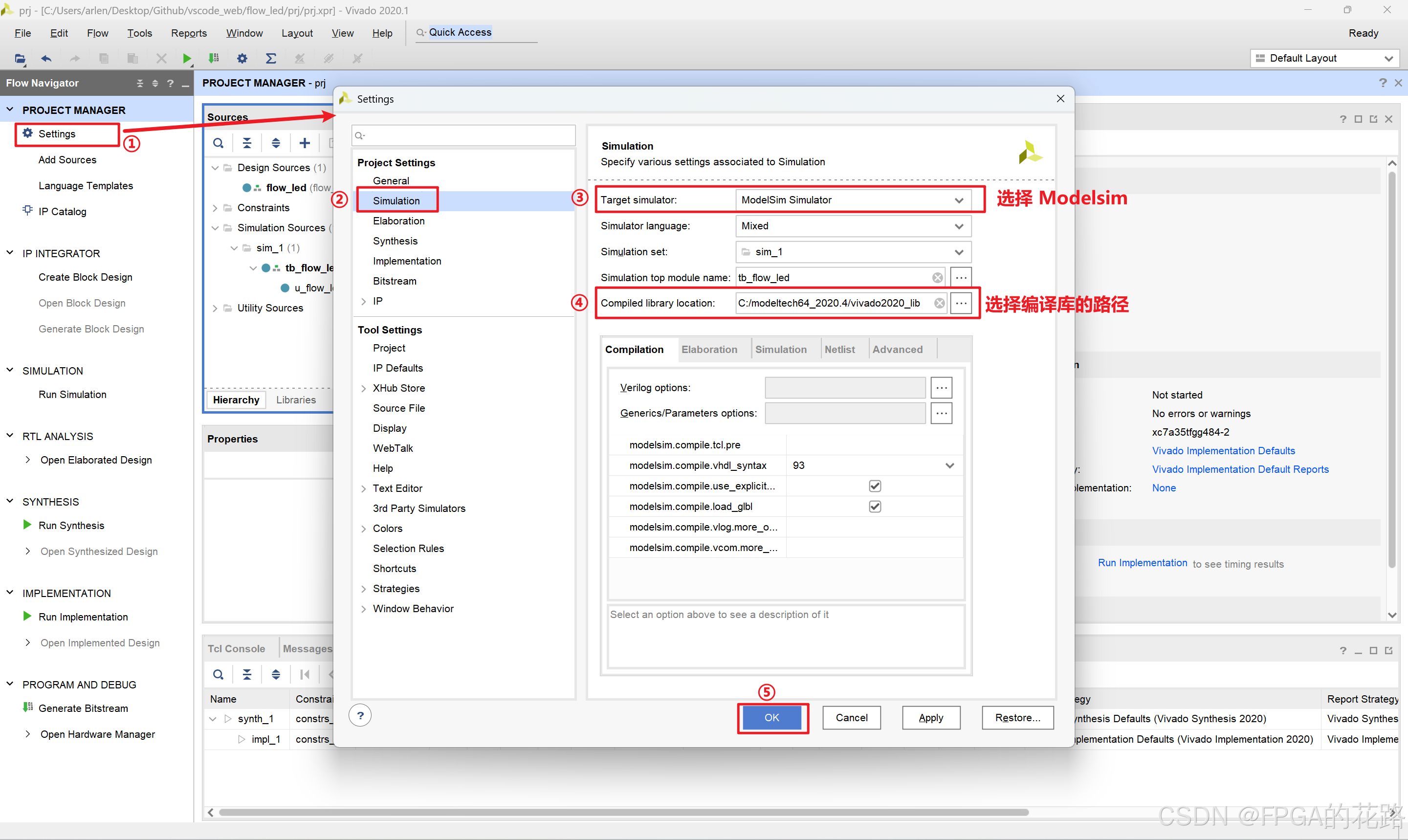Click Flow Navigator help question icon
This screenshot has height=840, width=1408.
pyautogui.click(x=170, y=83)
